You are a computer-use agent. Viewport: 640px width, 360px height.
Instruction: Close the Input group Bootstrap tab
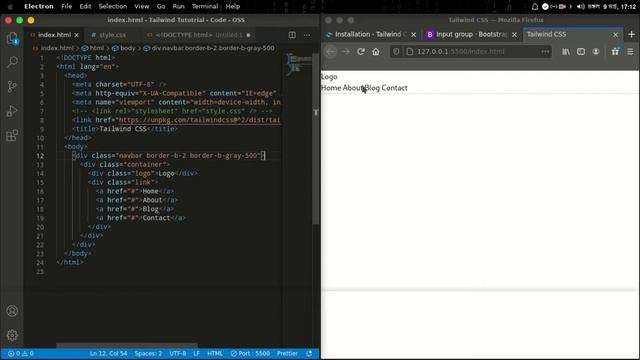[x=514, y=35]
